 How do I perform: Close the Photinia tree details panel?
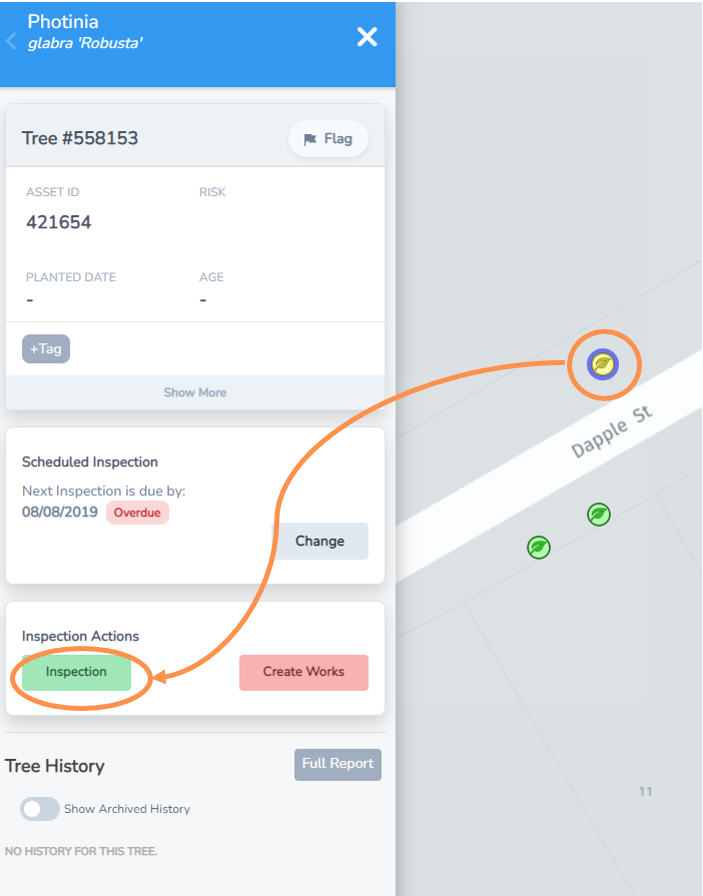pos(367,37)
